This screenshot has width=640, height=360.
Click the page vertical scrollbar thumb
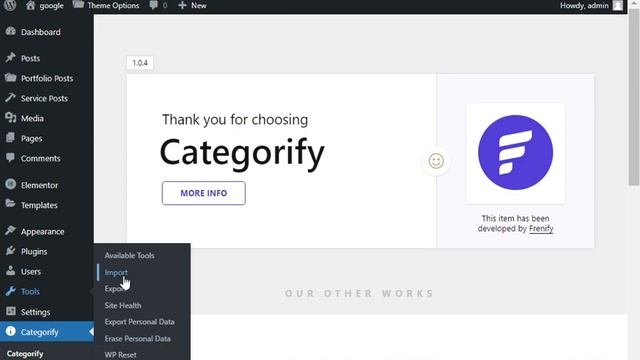tap(634, 97)
